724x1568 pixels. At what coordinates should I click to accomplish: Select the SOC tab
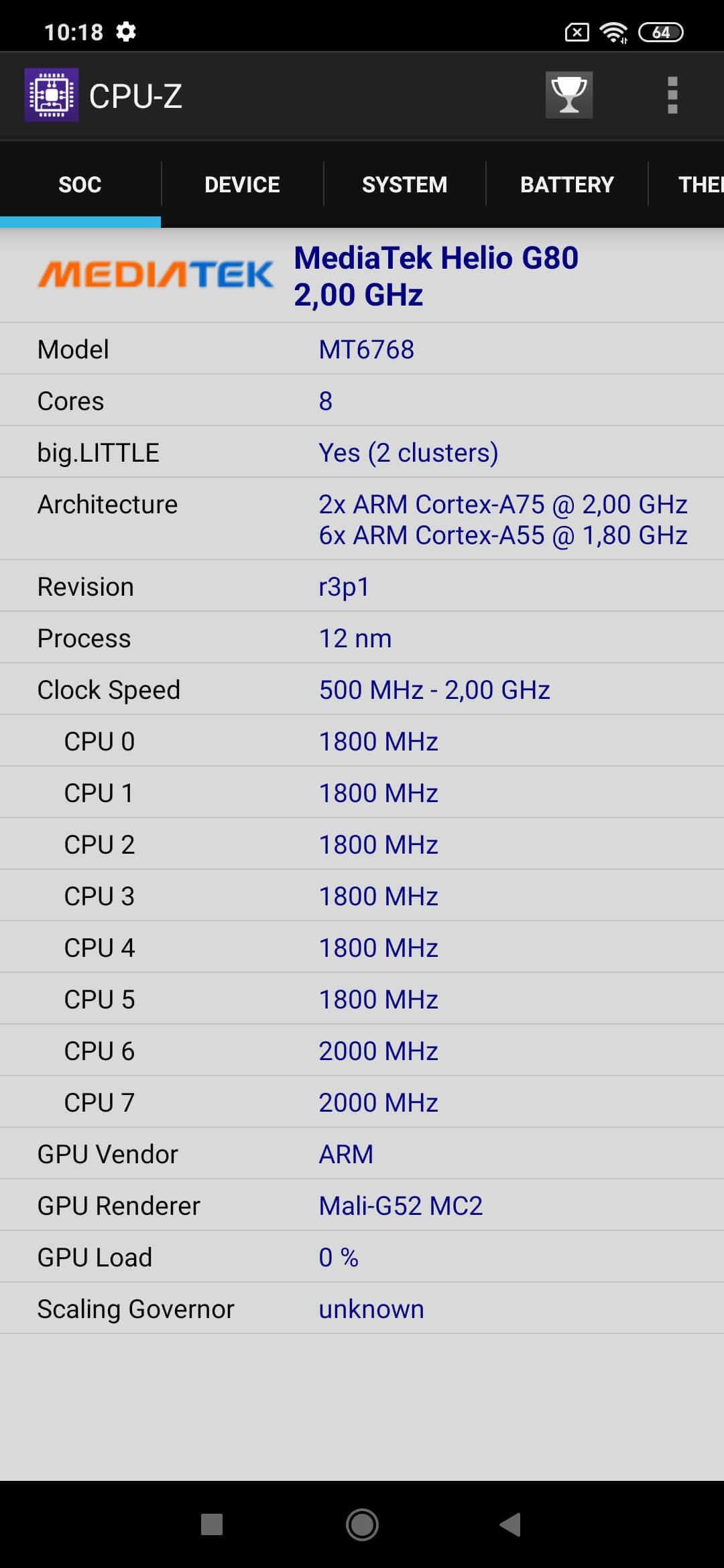pyautogui.click(x=80, y=184)
